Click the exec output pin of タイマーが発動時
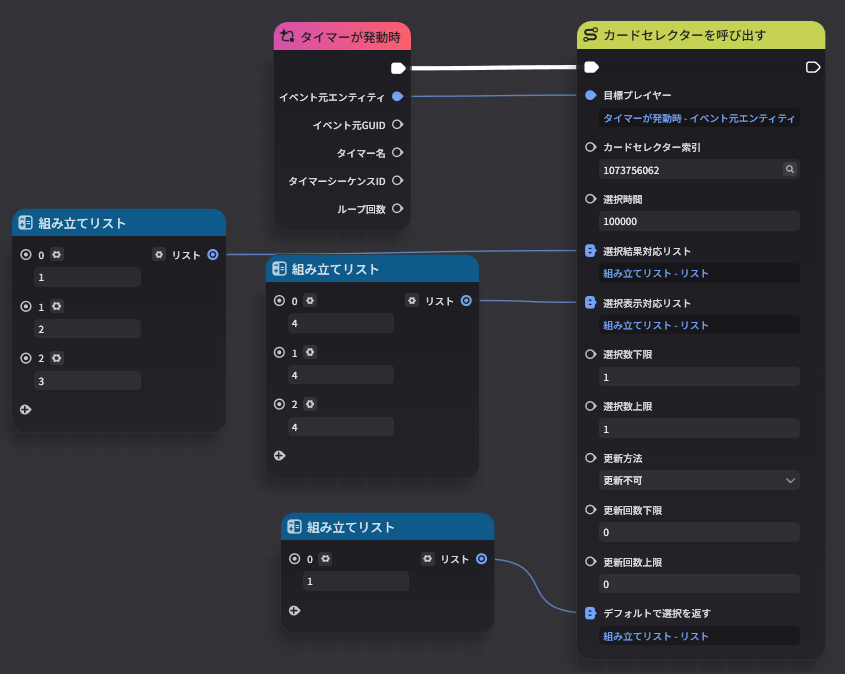Screen dimensions: 845x674 click(x=398, y=68)
